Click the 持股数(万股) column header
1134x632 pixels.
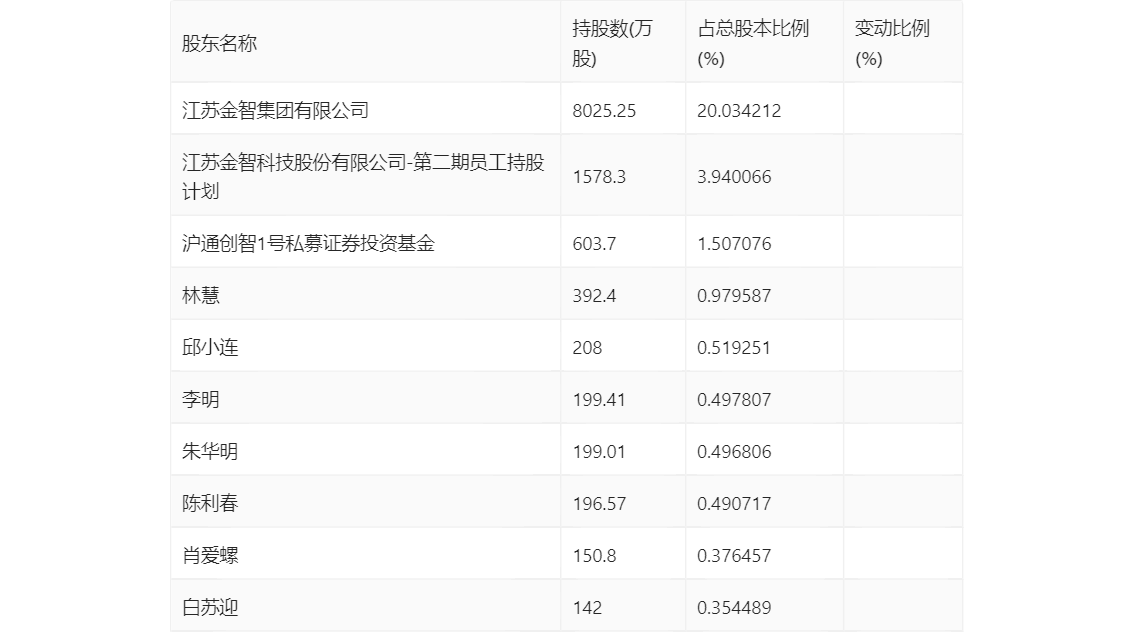click(x=612, y=43)
